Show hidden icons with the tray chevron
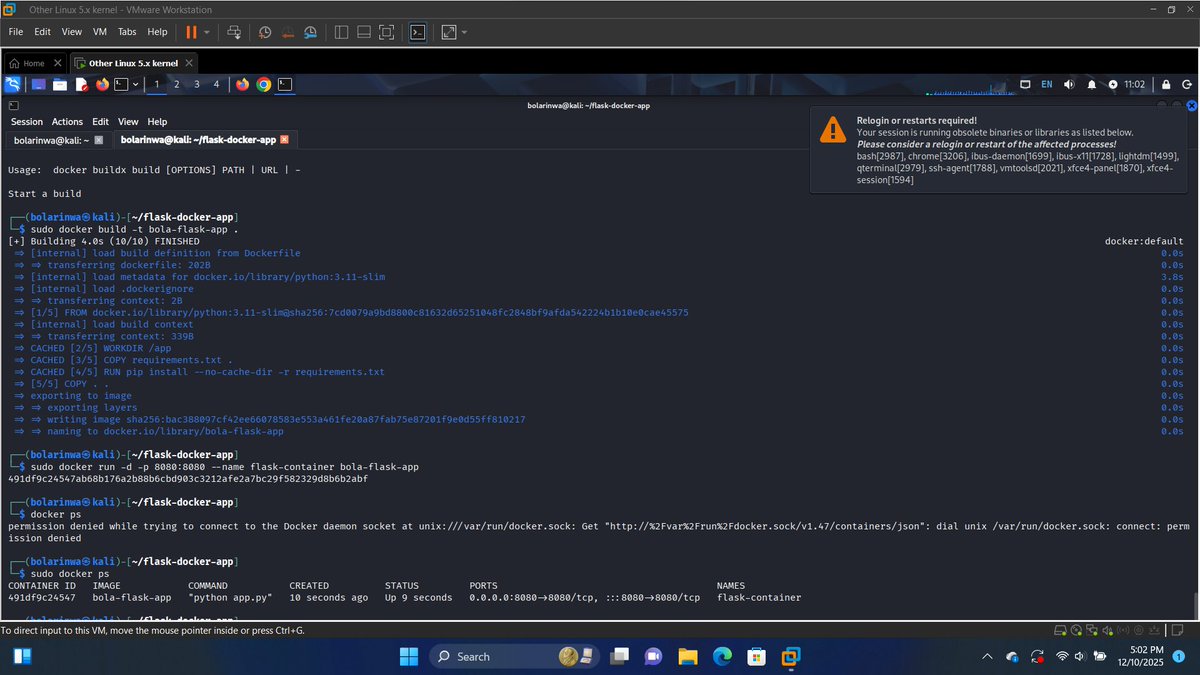Viewport: 1200px width, 675px height. point(988,656)
